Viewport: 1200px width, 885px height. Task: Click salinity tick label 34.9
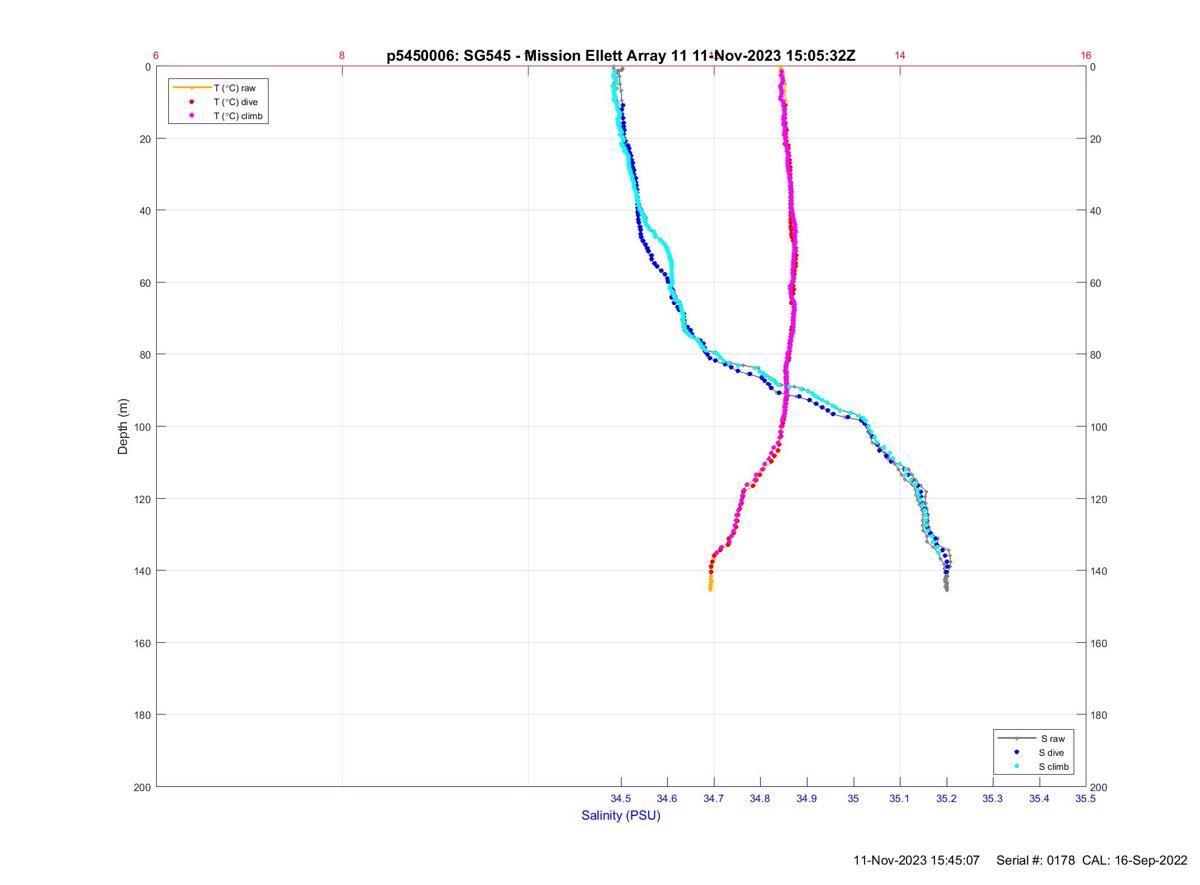click(807, 798)
